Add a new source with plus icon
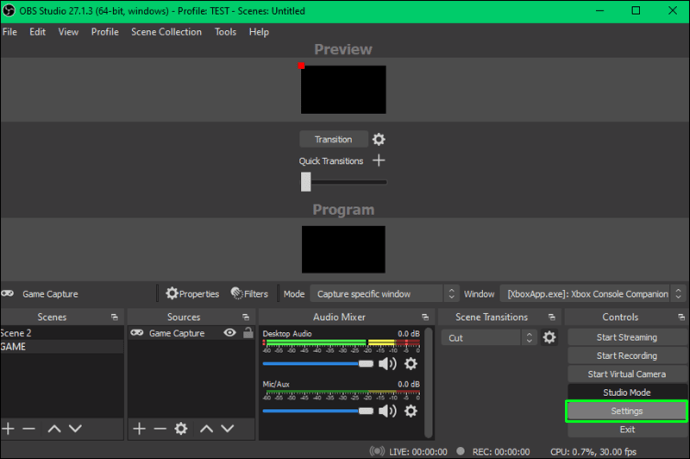 coord(139,428)
